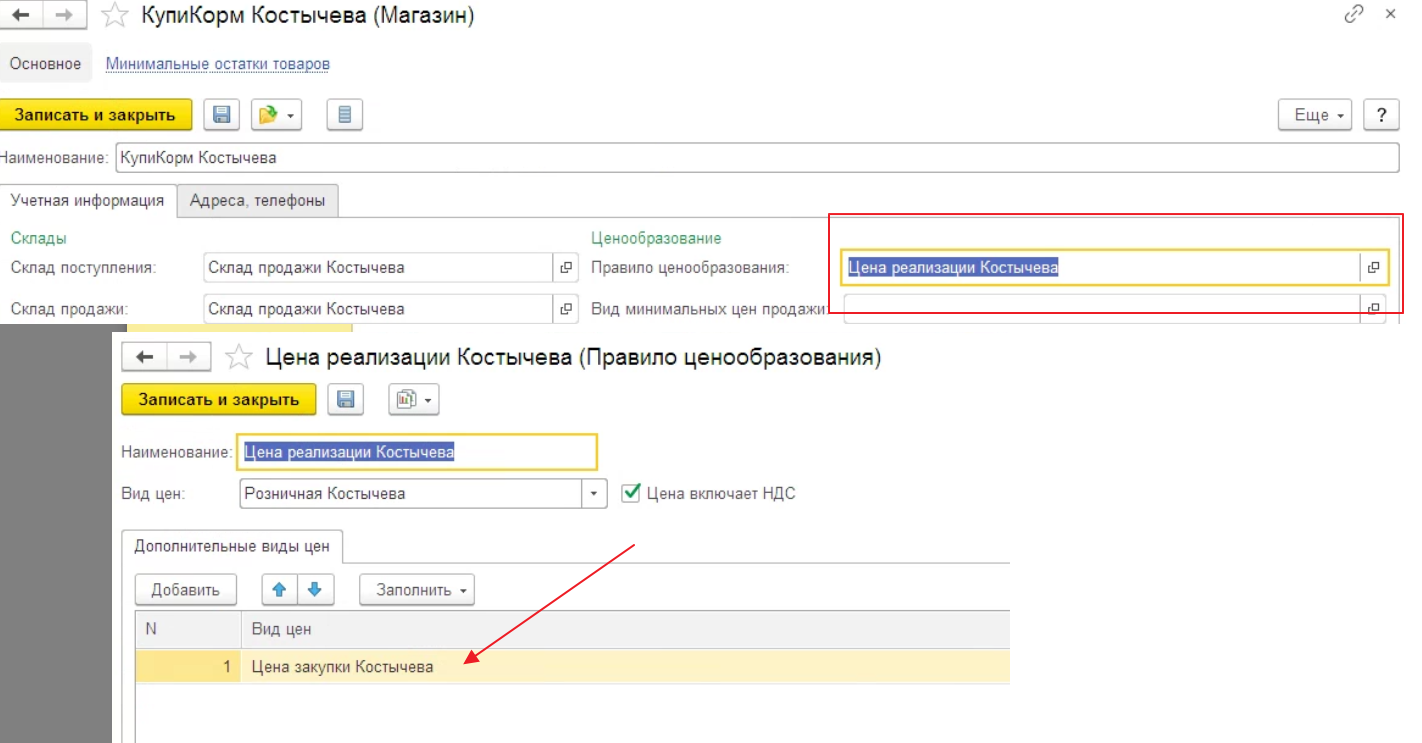Select the Дополнительные виды цен tab
The width and height of the screenshot is (1422, 743).
coord(232,546)
